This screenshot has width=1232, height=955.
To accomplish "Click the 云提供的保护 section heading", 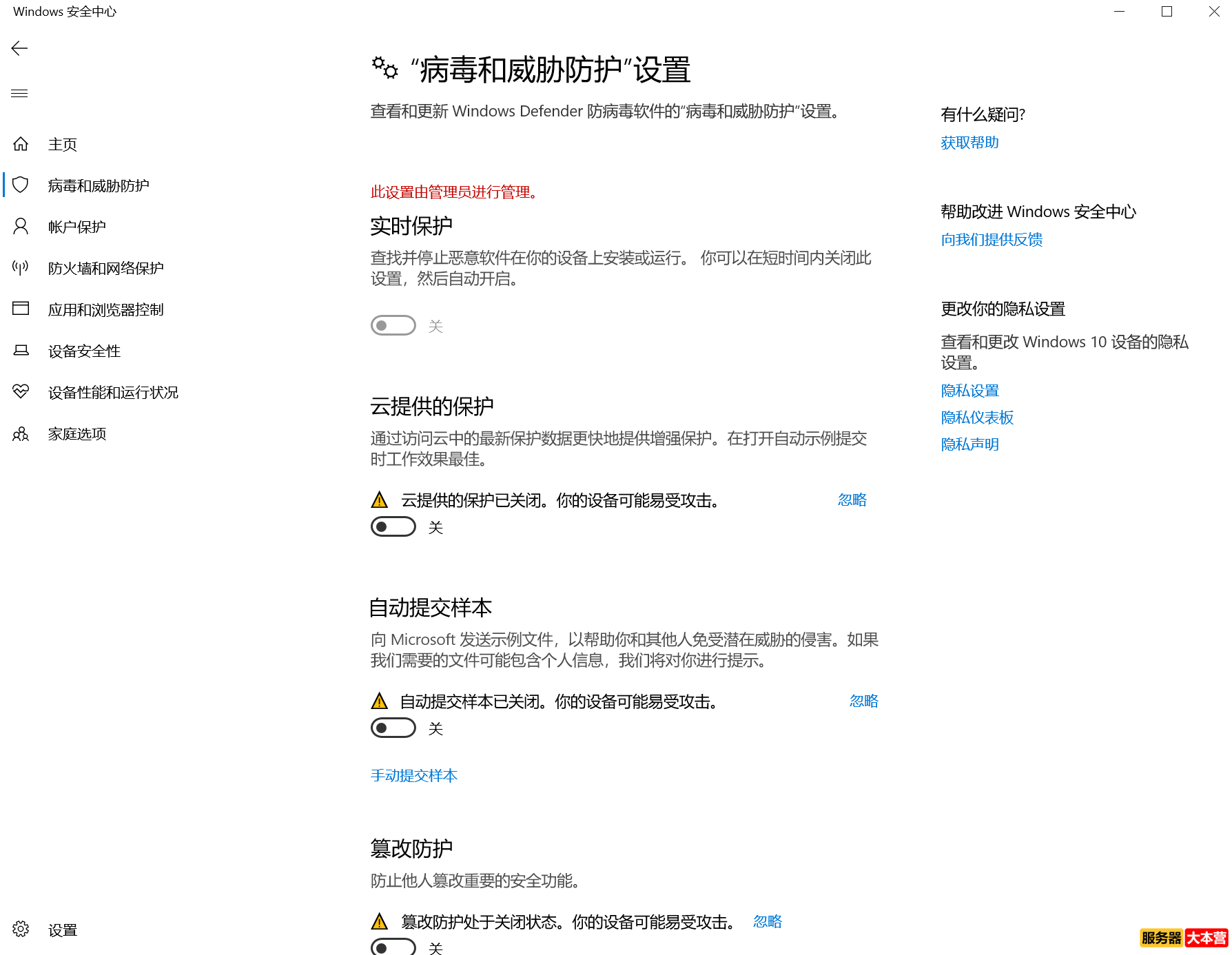I will (x=432, y=406).
